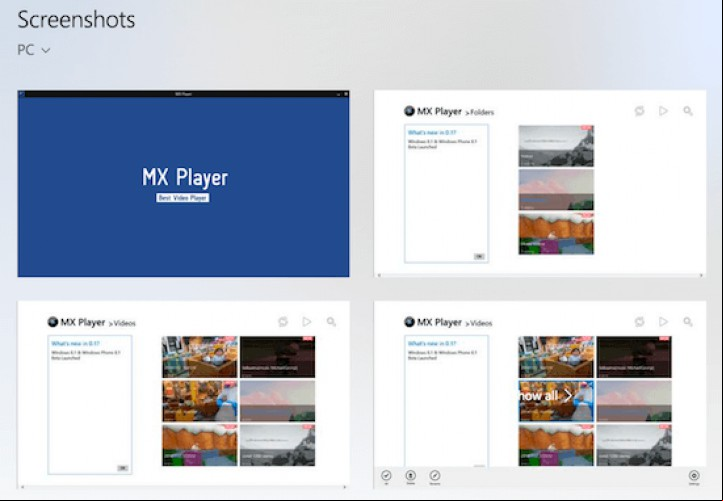Screen dimensions: 723x501
Task: Click the Delete trash app bar icon
Action: point(410,475)
